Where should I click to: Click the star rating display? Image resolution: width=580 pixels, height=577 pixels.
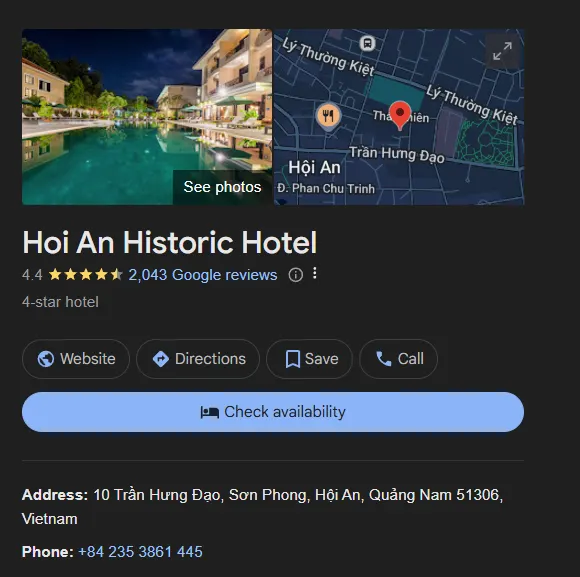(x=85, y=275)
